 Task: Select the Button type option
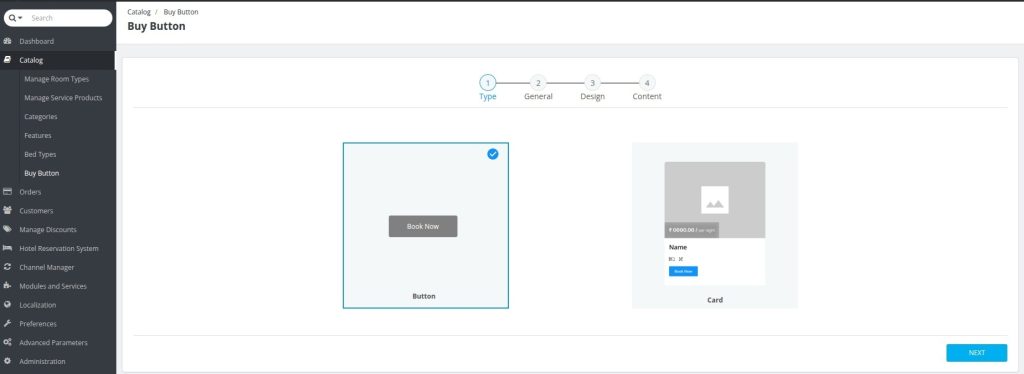(426, 225)
